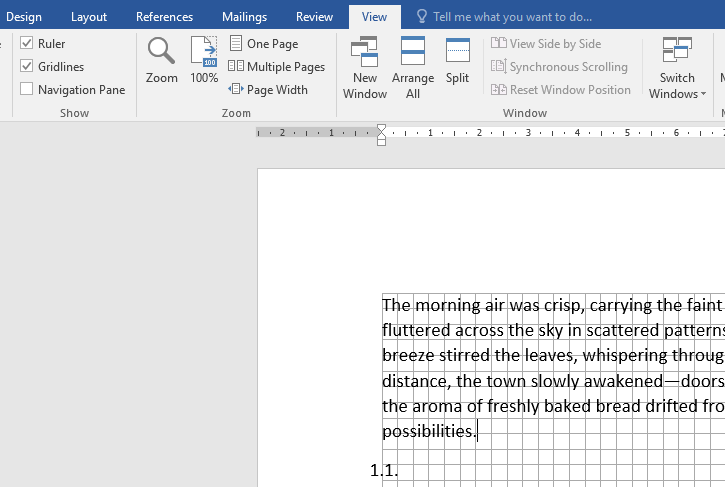The width and height of the screenshot is (725, 487).
Task: Expand the Switch Windows dropdown
Action: coord(677,68)
